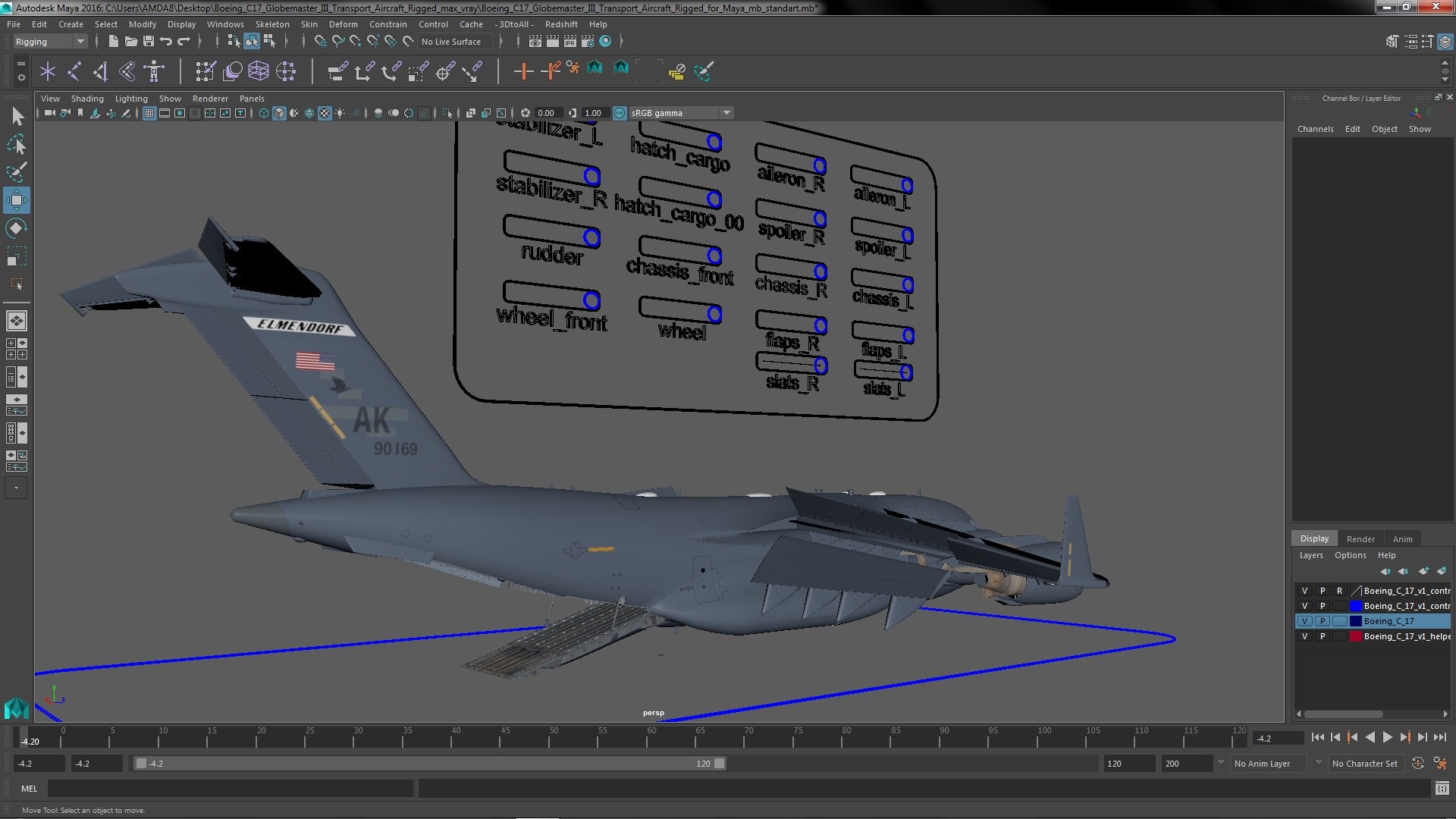Redo the action with the redo arrow
Viewport: 1456px width, 819px height.
(183, 41)
